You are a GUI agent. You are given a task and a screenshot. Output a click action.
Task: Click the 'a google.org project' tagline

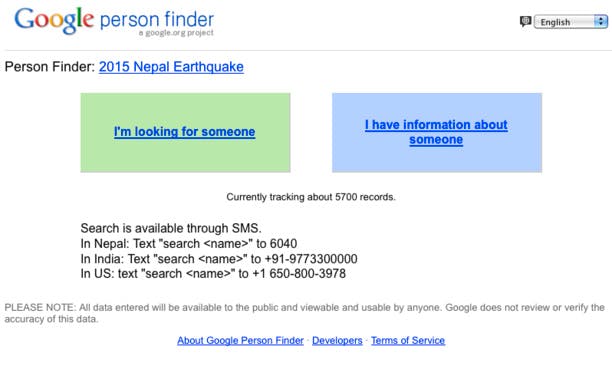(x=176, y=33)
